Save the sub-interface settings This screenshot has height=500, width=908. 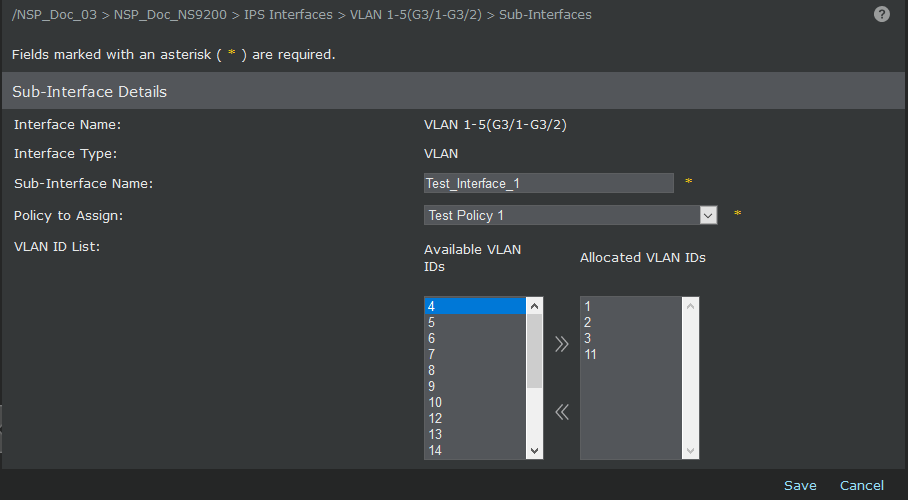click(x=800, y=486)
